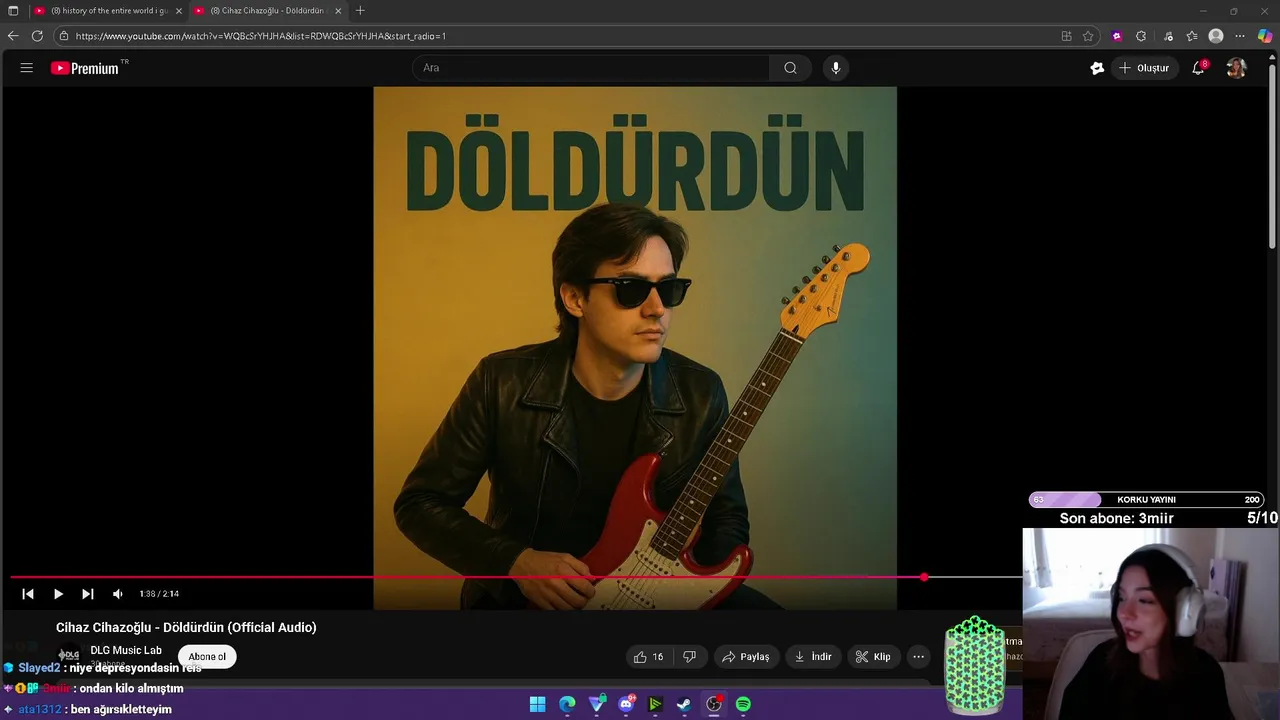Click the Oluştur create button
This screenshot has width=1280, height=720.
[1144, 68]
